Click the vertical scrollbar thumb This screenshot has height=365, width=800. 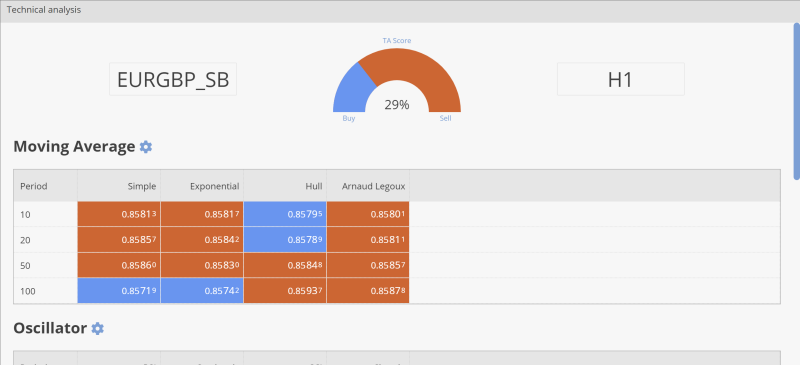pos(796,101)
